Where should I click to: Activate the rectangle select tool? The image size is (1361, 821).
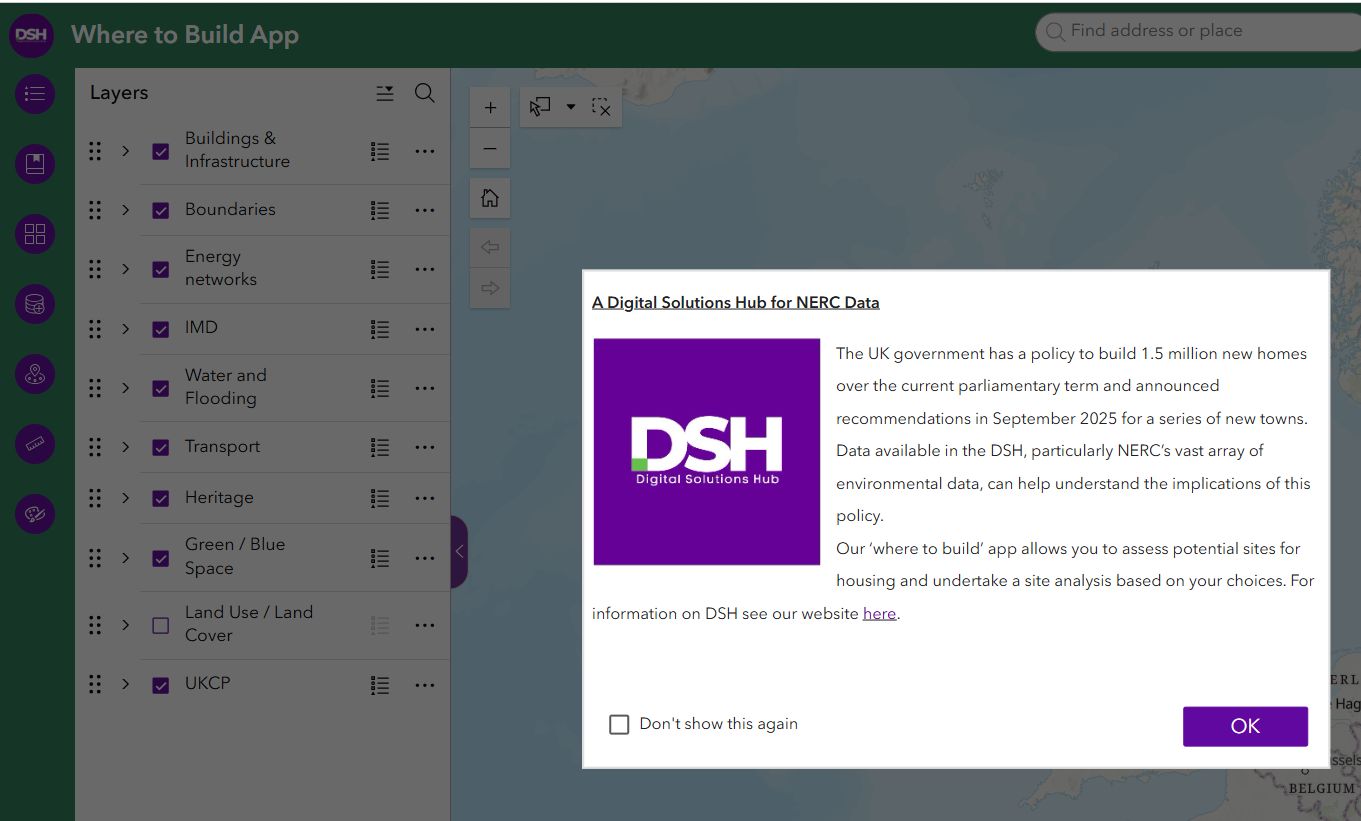(x=541, y=107)
